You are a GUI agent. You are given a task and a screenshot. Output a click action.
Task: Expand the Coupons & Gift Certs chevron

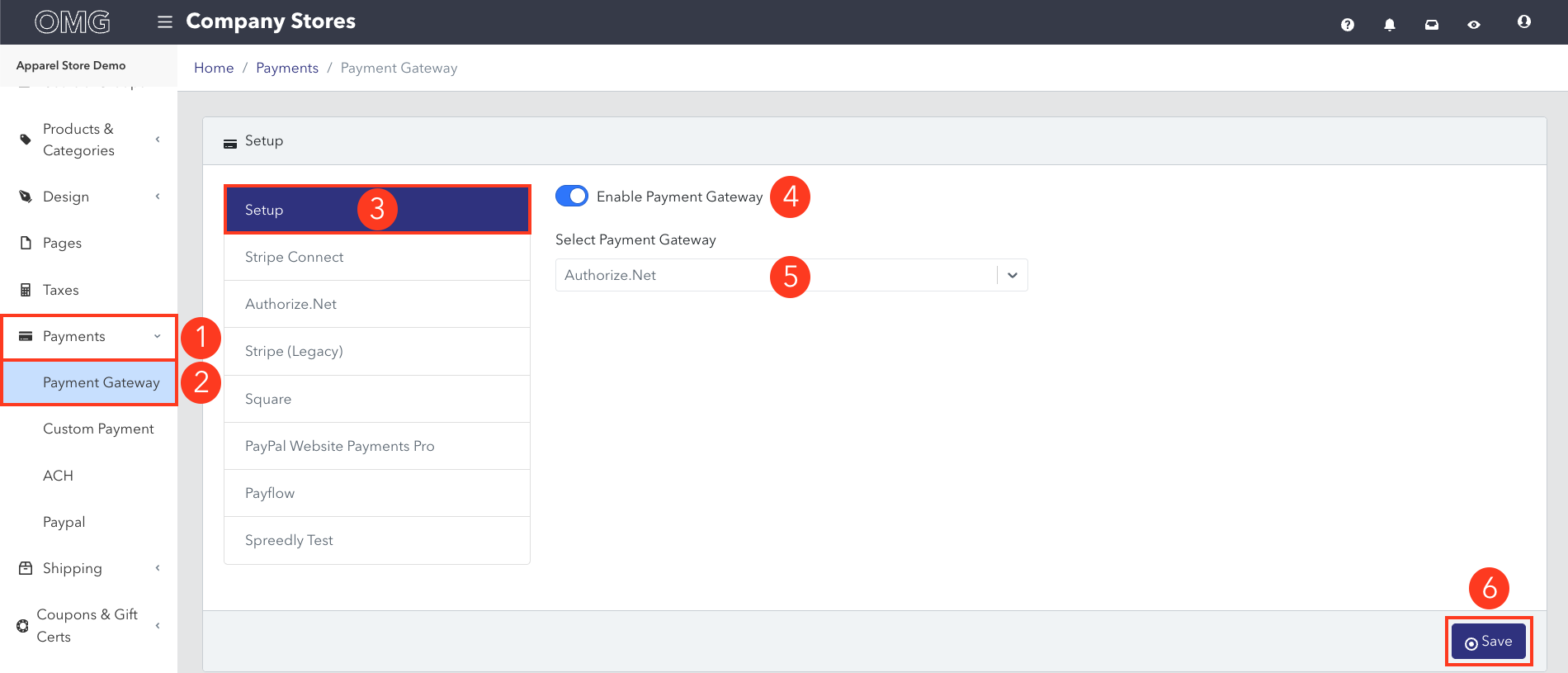point(158,626)
